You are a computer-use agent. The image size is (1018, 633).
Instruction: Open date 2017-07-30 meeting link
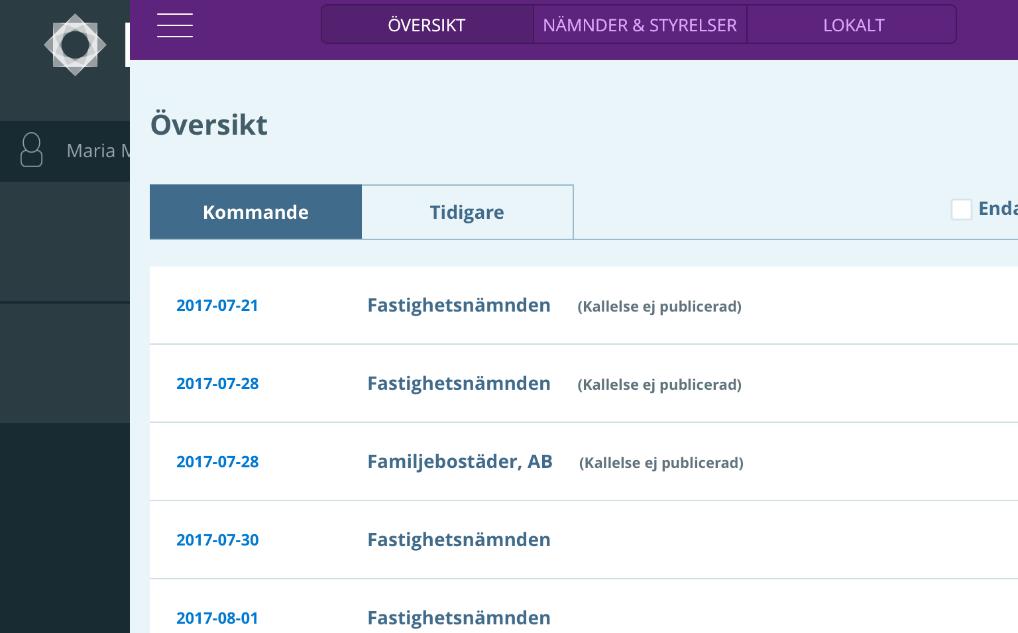coord(217,540)
